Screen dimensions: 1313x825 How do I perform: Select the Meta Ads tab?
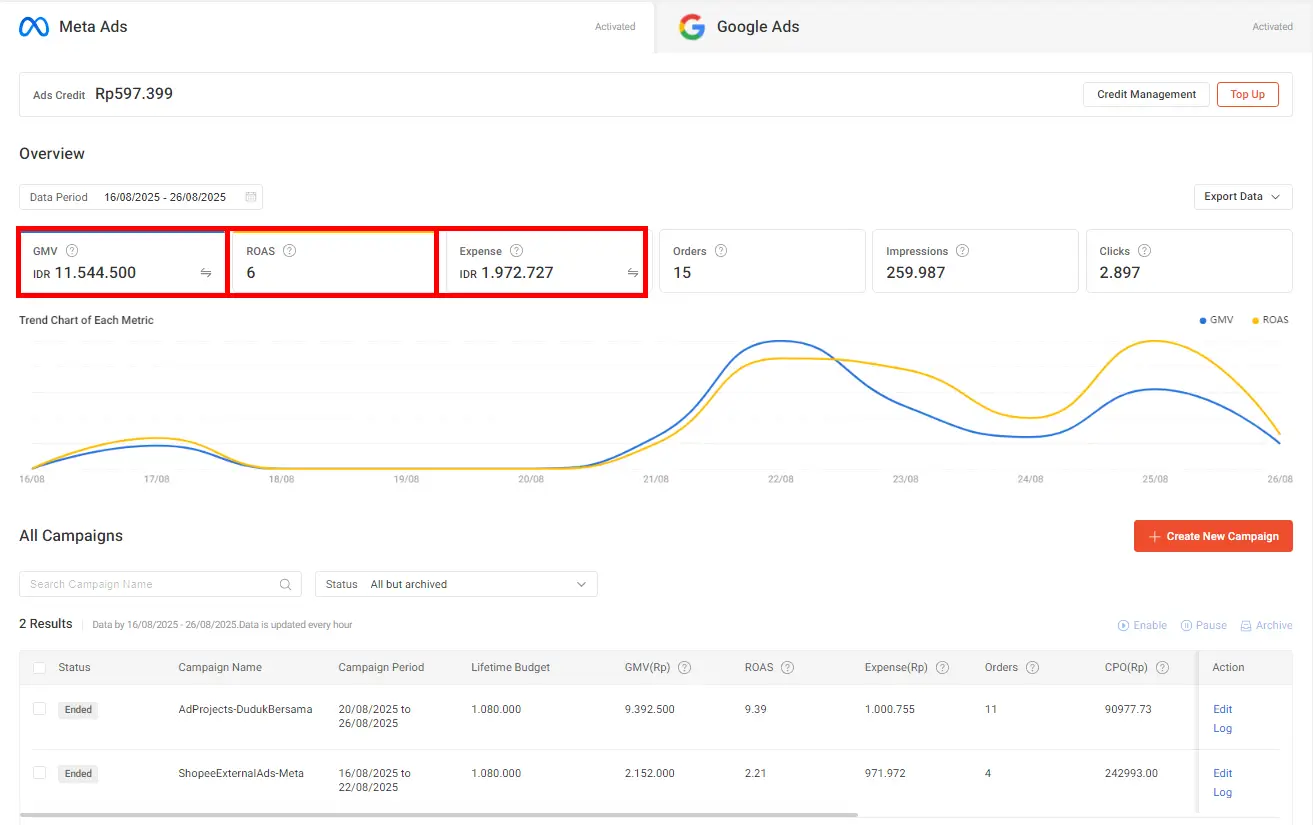pos(93,27)
